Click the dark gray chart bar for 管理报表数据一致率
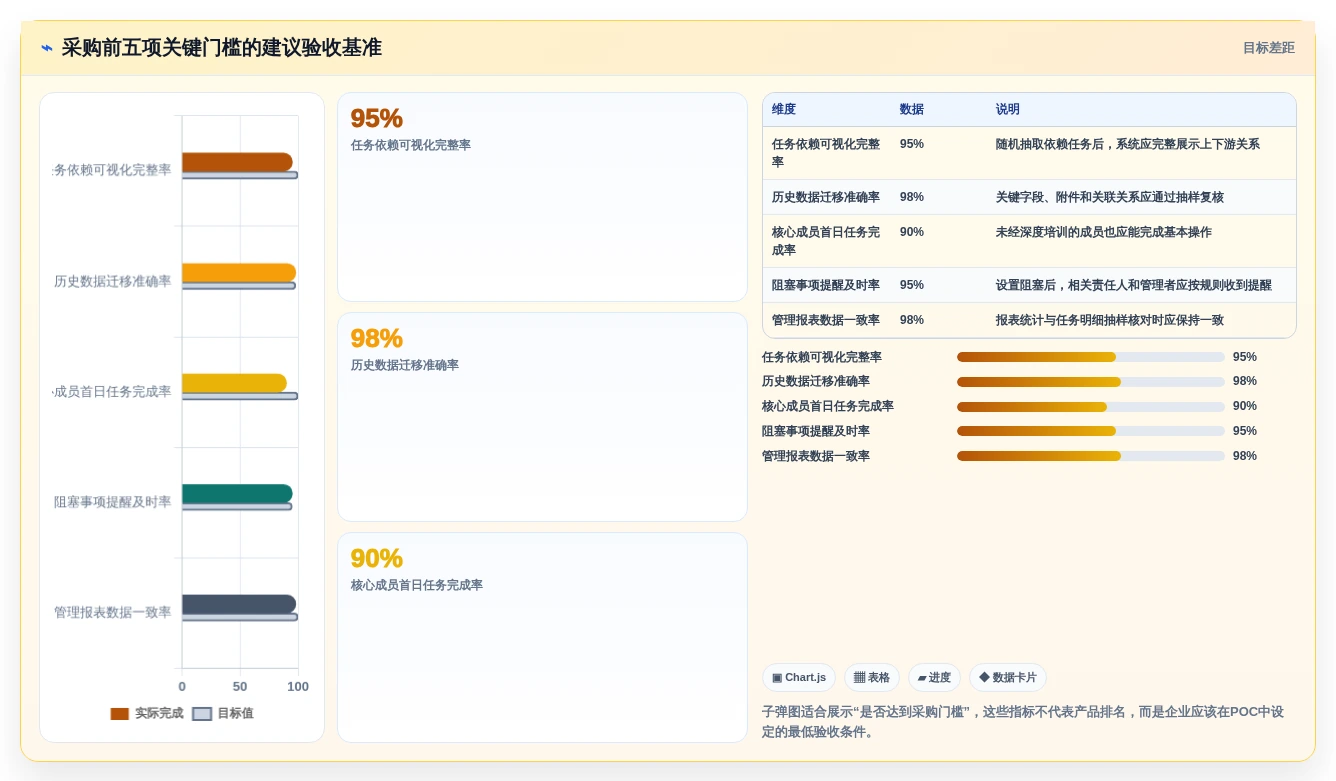This screenshot has width=1336, height=781. coord(239,604)
